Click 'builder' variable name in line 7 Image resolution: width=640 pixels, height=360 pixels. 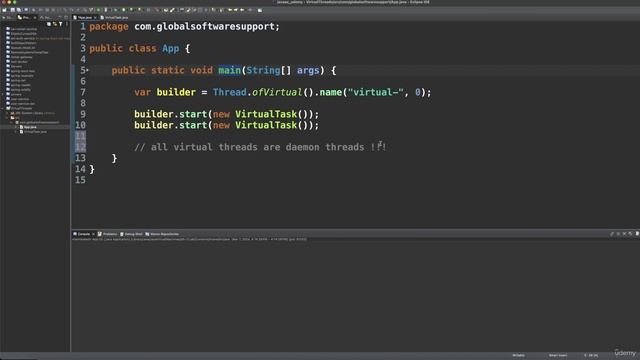(x=176, y=92)
